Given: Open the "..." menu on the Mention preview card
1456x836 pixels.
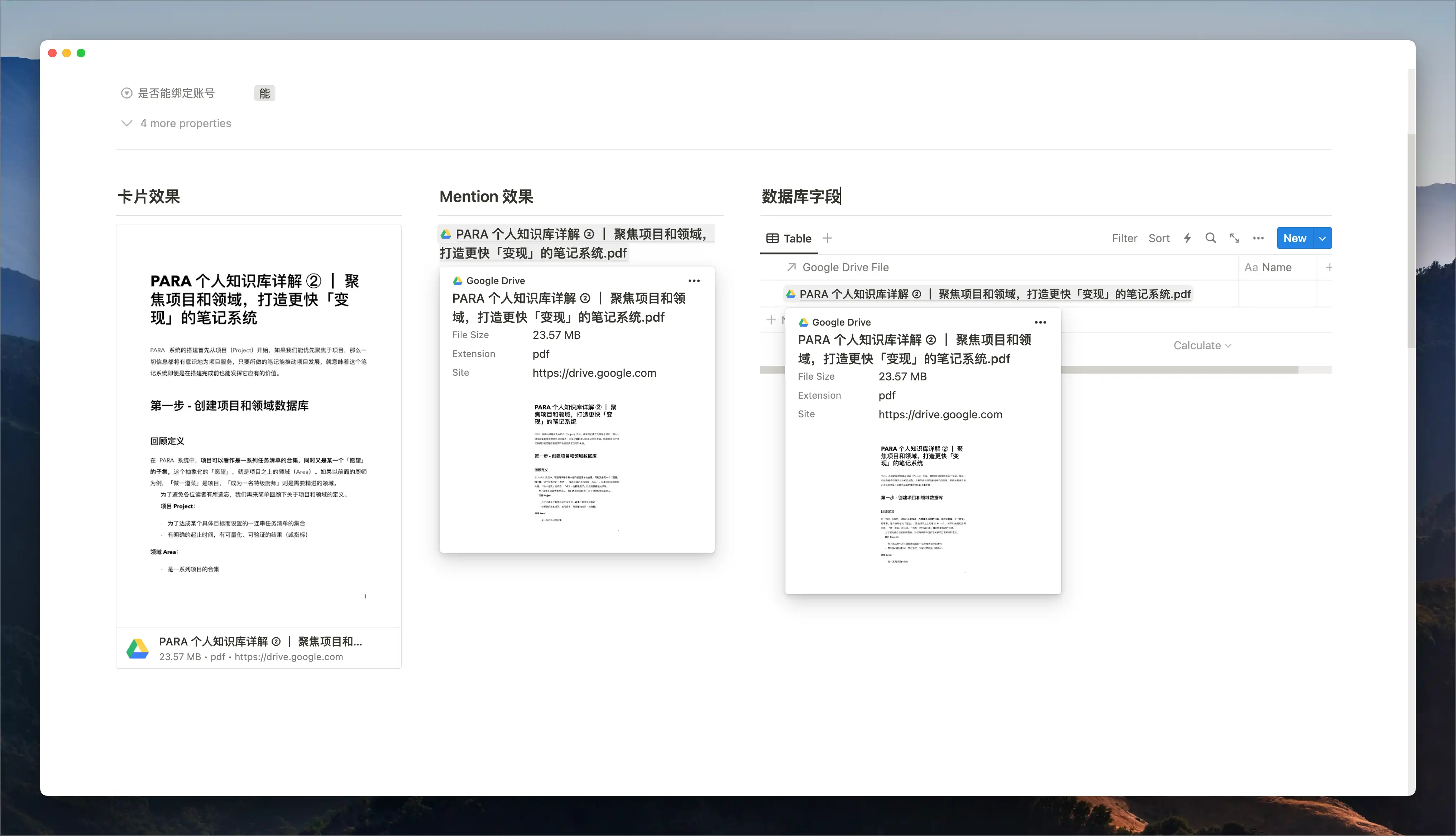Looking at the screenshot, I should 694,281.
